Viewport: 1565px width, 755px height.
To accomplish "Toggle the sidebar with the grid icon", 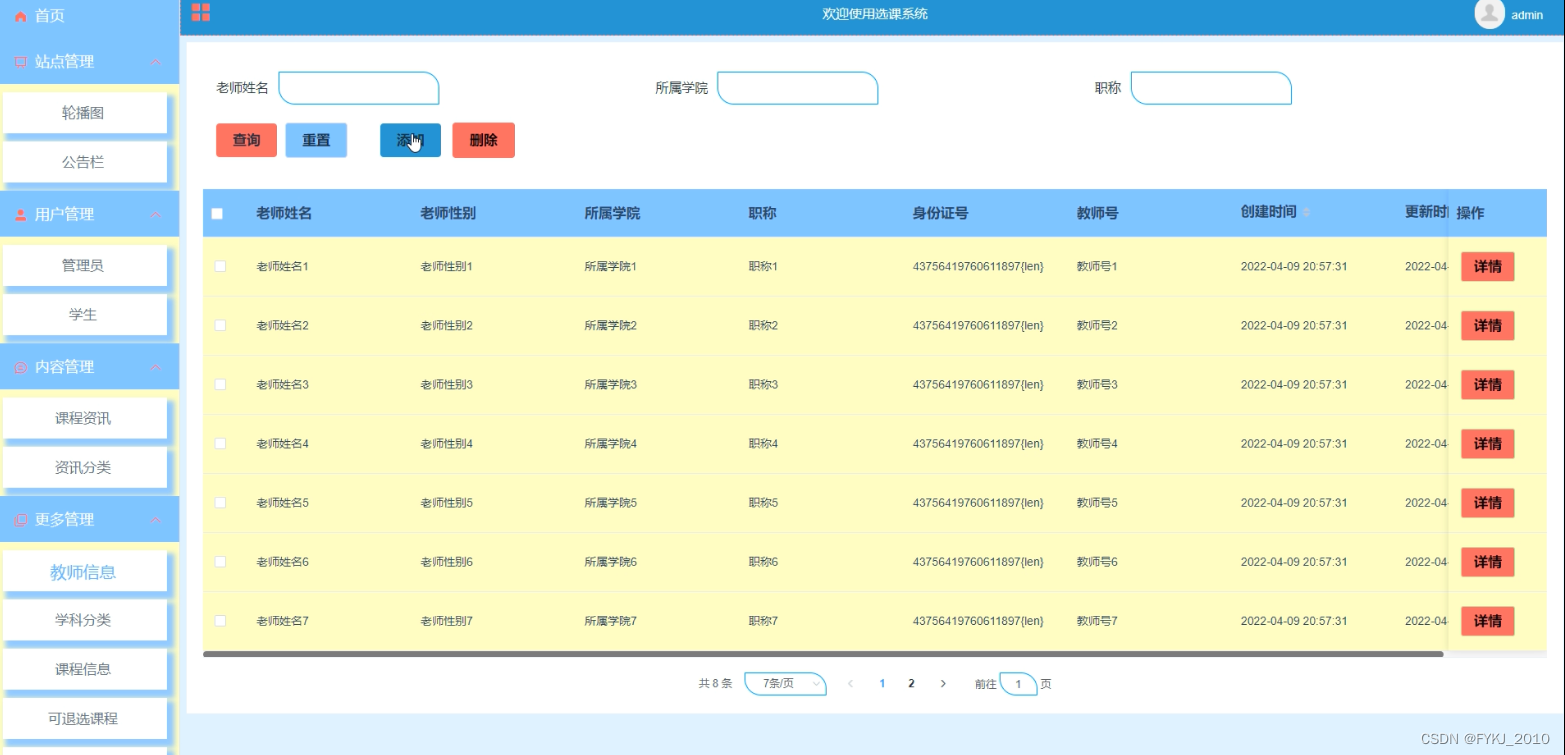I will [201, 13].
